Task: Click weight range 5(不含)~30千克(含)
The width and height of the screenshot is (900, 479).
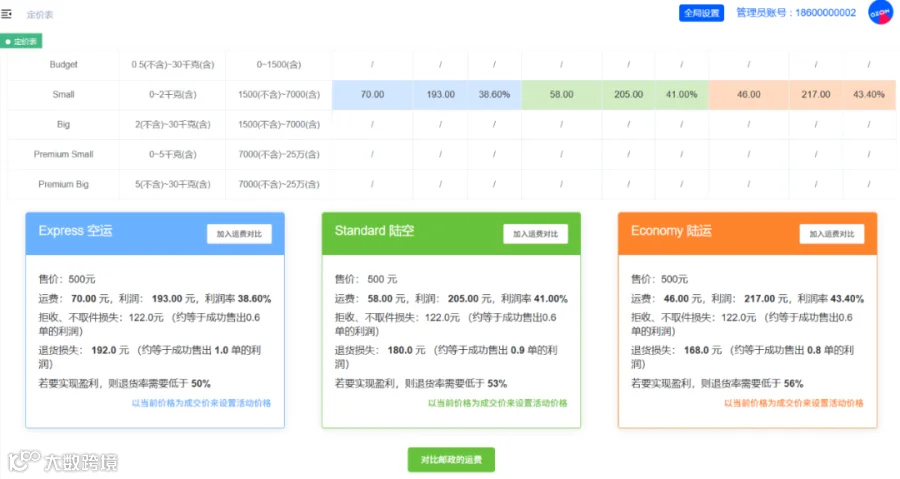Action: pos(173,184)
